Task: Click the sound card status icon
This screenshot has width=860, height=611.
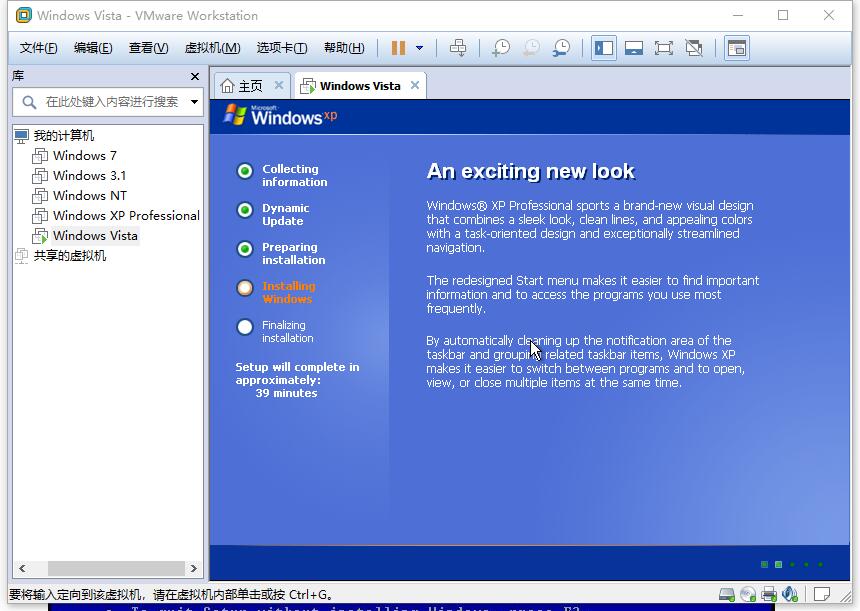Action: point(790,594)
